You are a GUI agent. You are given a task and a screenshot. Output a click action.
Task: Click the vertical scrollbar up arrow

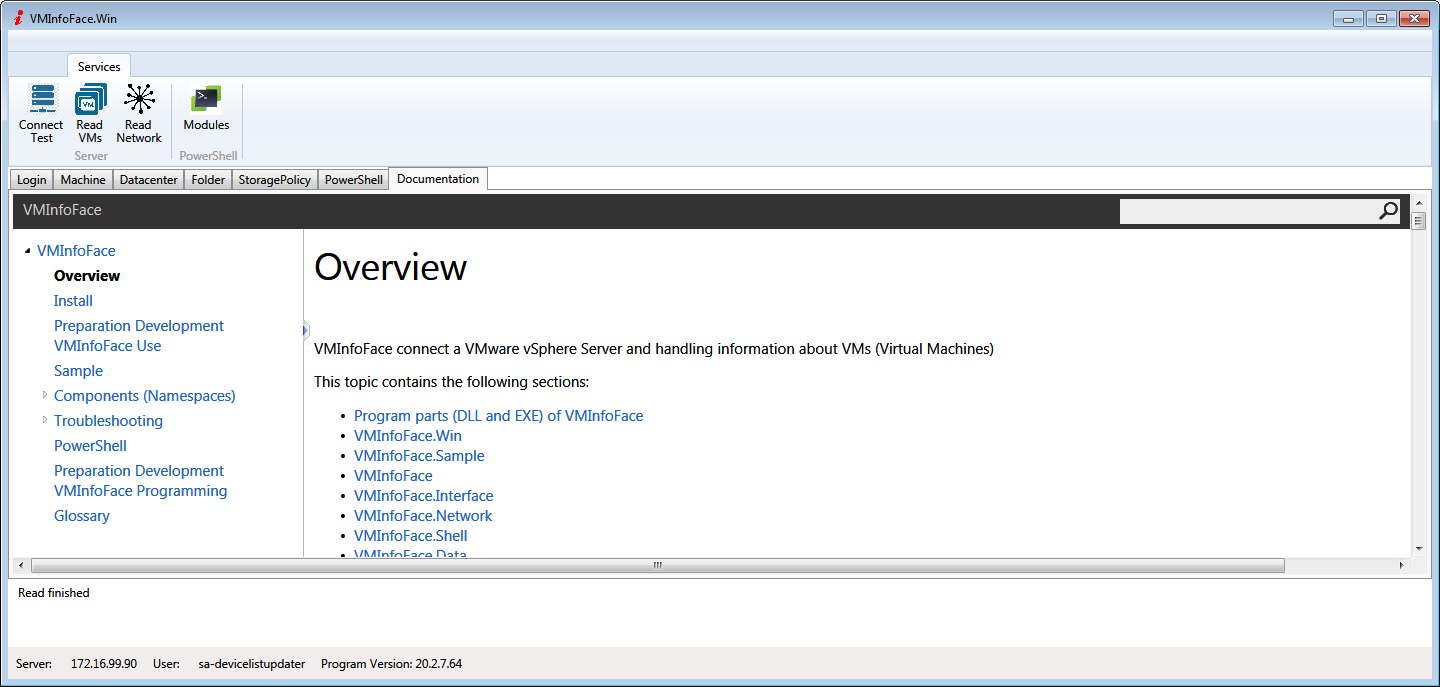pyautogui.click(x=1418, y=203)
